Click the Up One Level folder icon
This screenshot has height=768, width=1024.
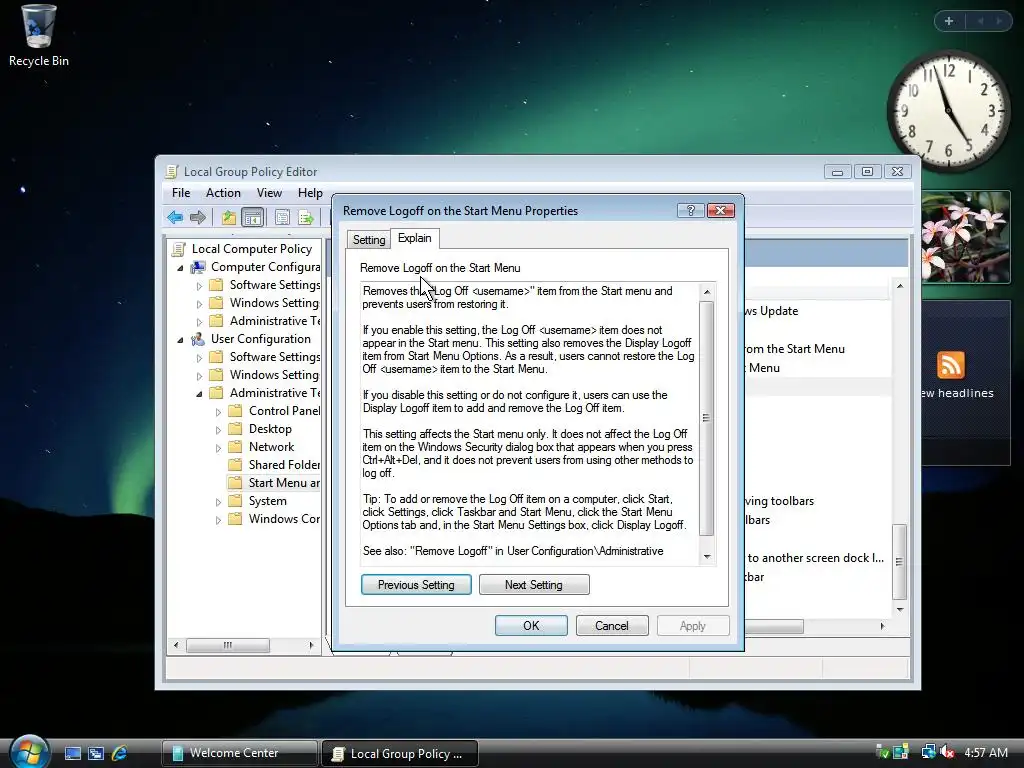(x=229, y=217)
